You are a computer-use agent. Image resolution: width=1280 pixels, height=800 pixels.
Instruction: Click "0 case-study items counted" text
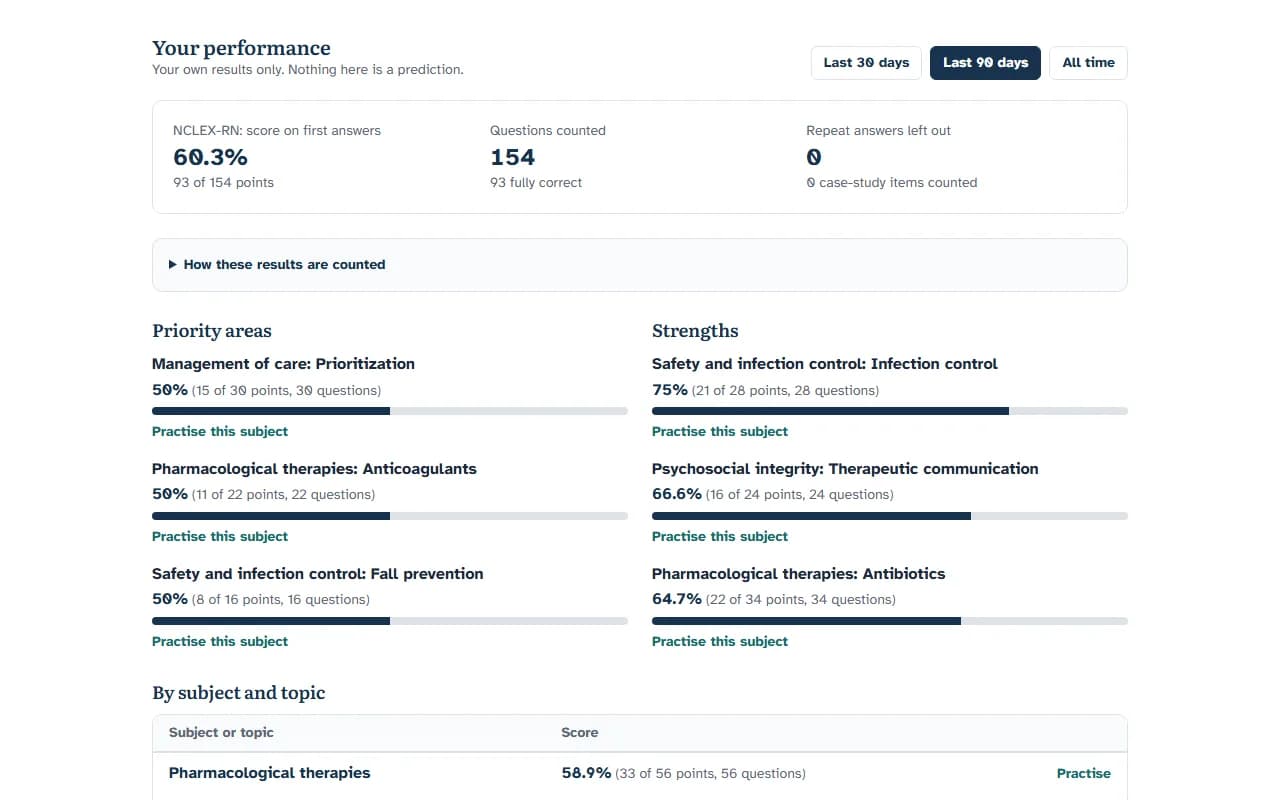click(892, 183)
